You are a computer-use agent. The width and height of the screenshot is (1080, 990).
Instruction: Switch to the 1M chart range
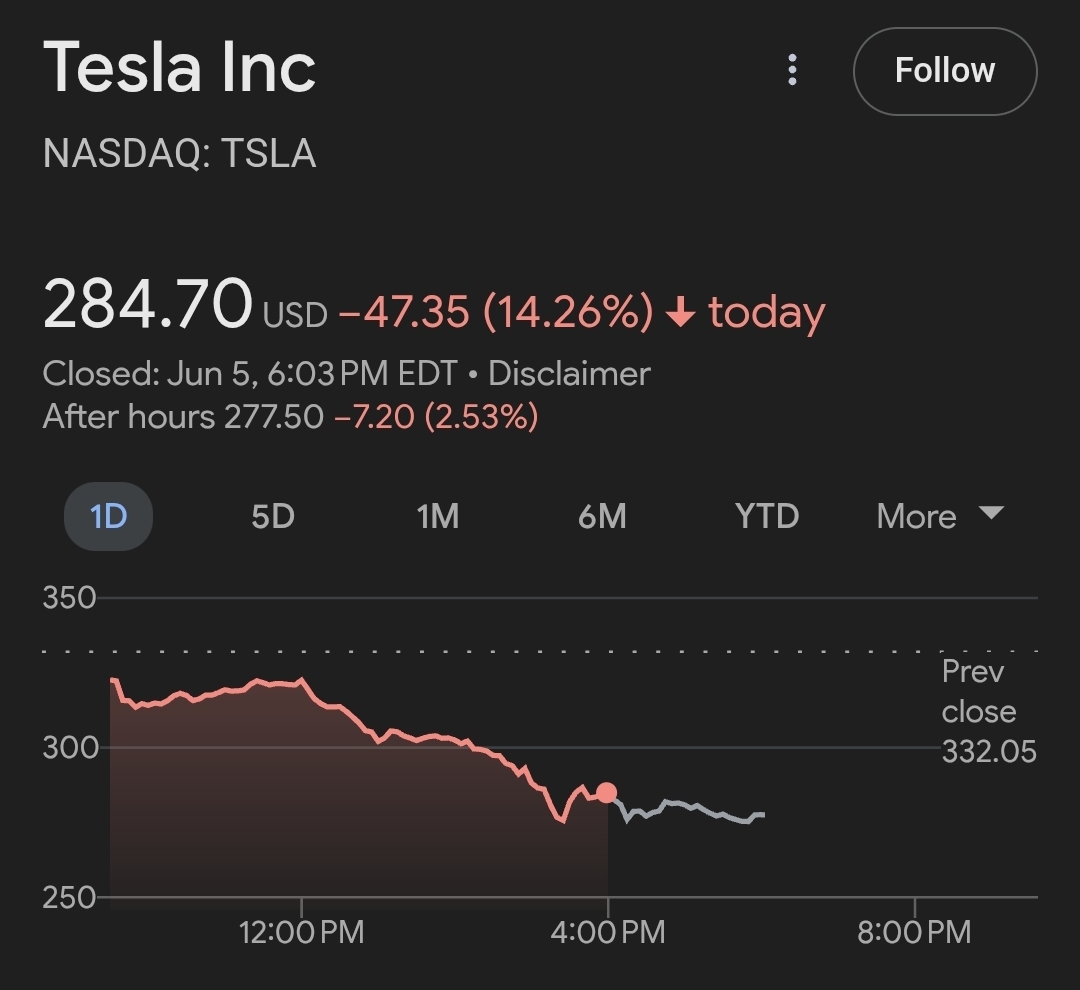(x=437, y=516)
